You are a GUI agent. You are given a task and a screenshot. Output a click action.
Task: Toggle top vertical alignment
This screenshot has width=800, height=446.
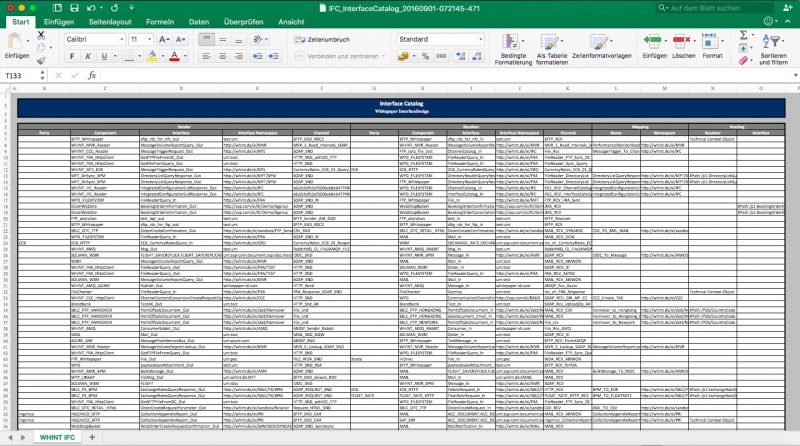pyautogui.click(x=206, y=39)
